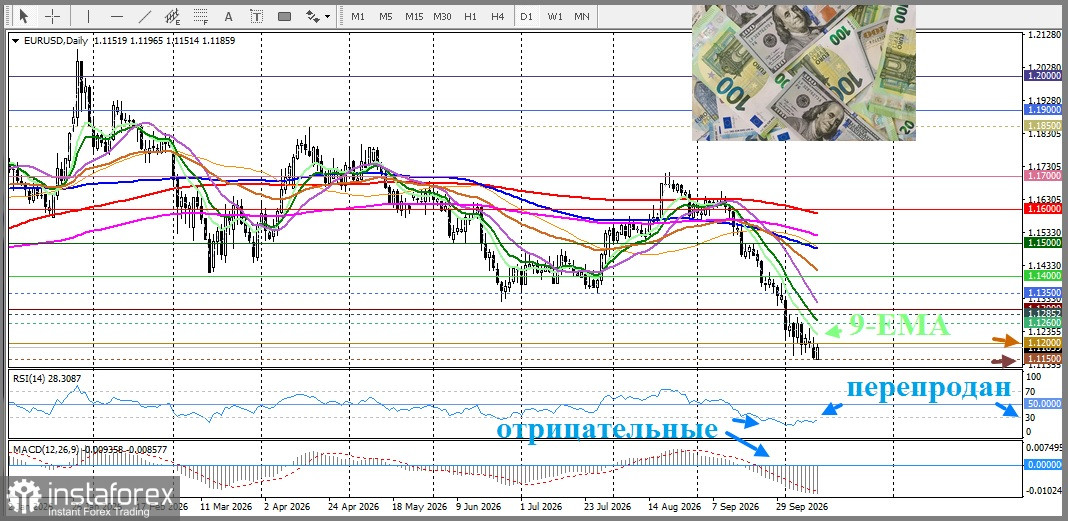The width and height of the screenshot is (1068, 521).
Task: Click the 29 Sep 2026 date label
Action: coord(803,507)
